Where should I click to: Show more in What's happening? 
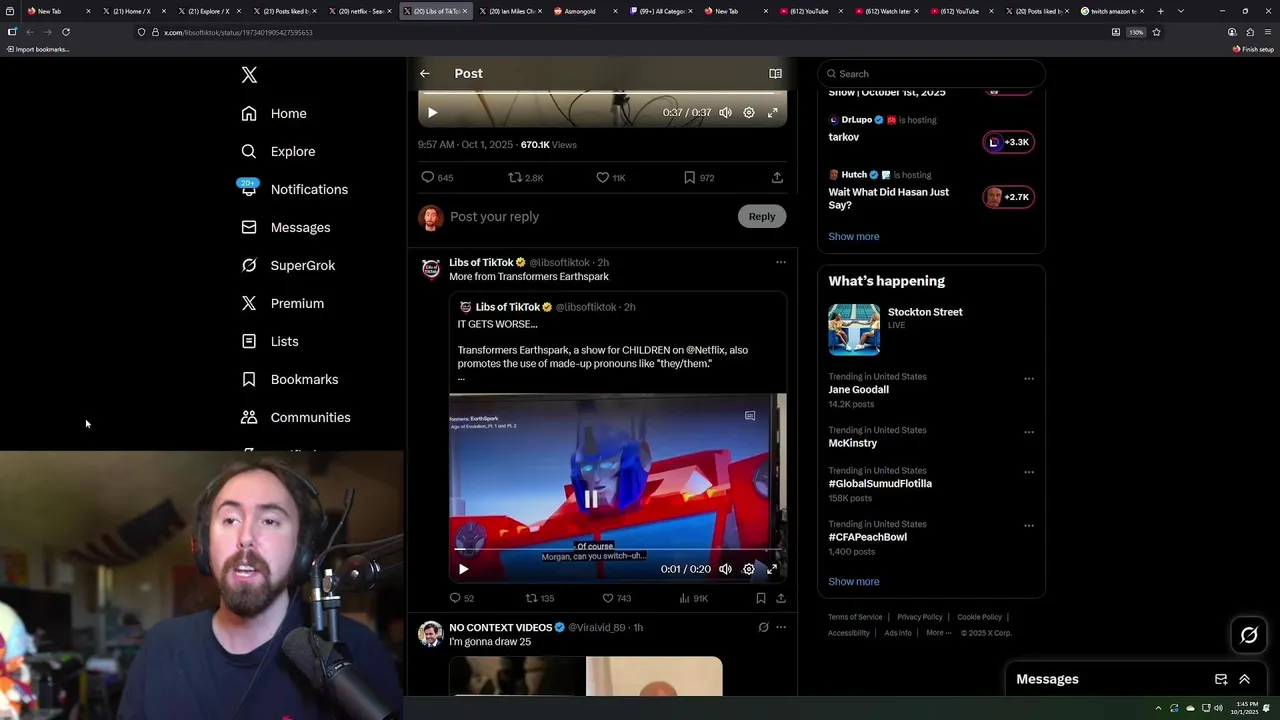[x=854, y=582]
